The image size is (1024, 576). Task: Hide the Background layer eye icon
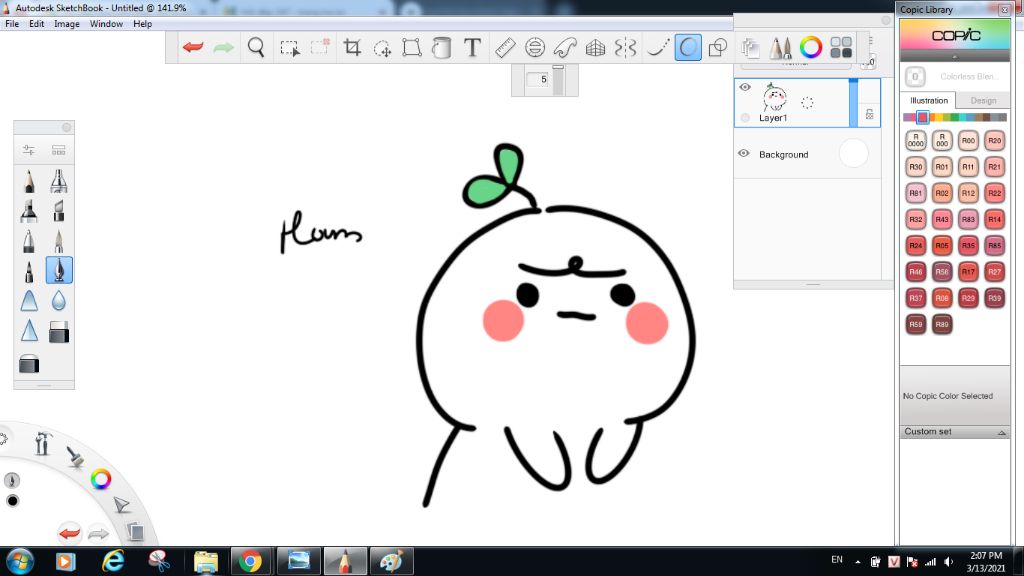[x=743, y=153]
